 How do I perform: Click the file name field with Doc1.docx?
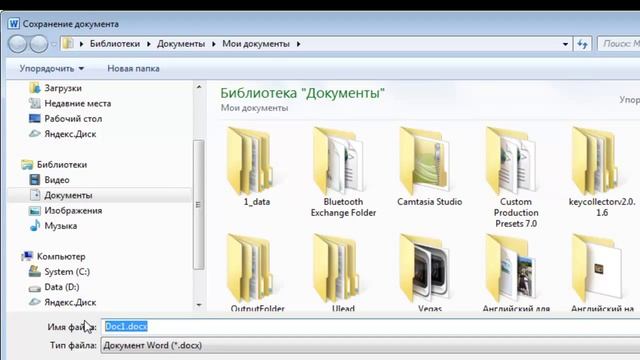[x=370, y=327]
